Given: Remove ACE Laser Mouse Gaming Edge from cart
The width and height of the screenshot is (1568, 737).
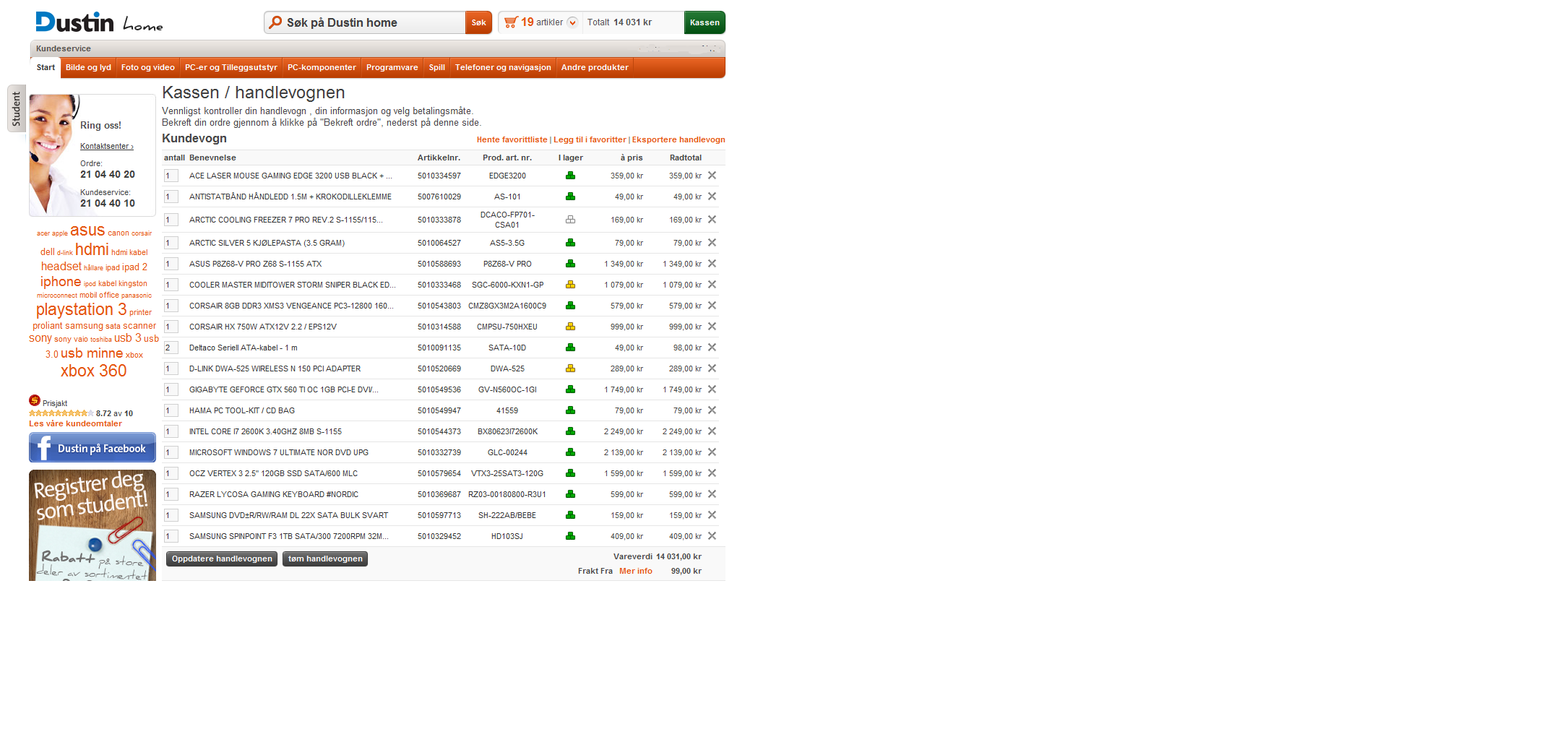Looking at the screenshot, I should [x=712, y=176].
